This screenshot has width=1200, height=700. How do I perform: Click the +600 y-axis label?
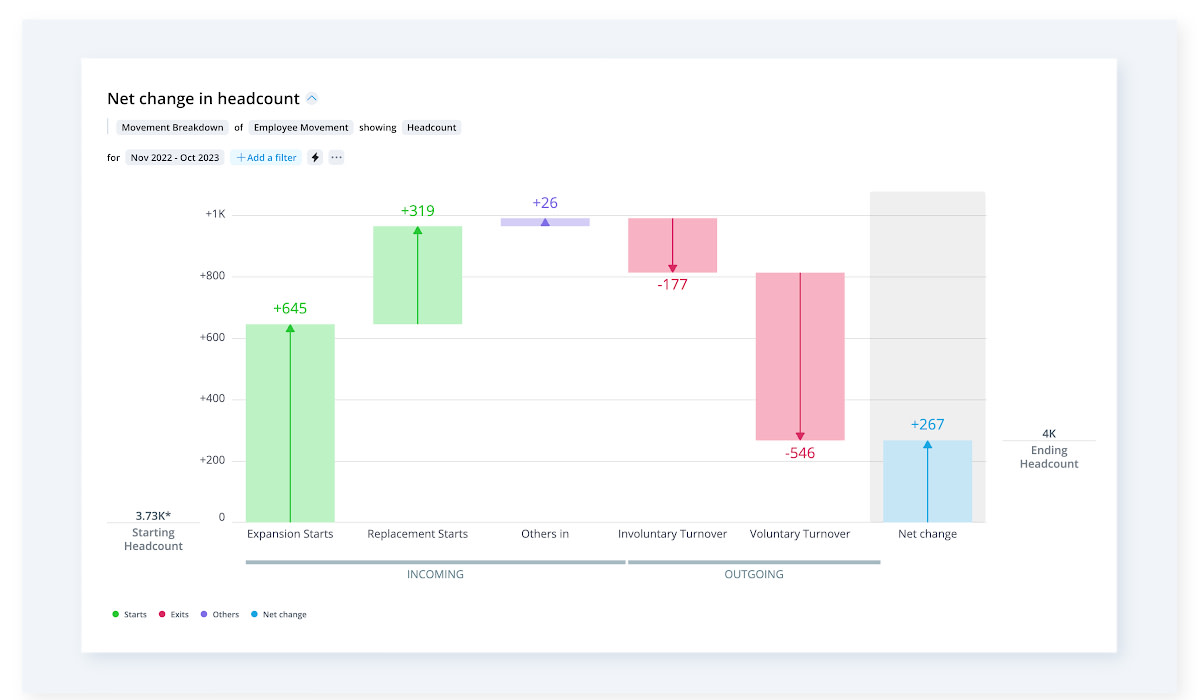(x=212, y=338)
